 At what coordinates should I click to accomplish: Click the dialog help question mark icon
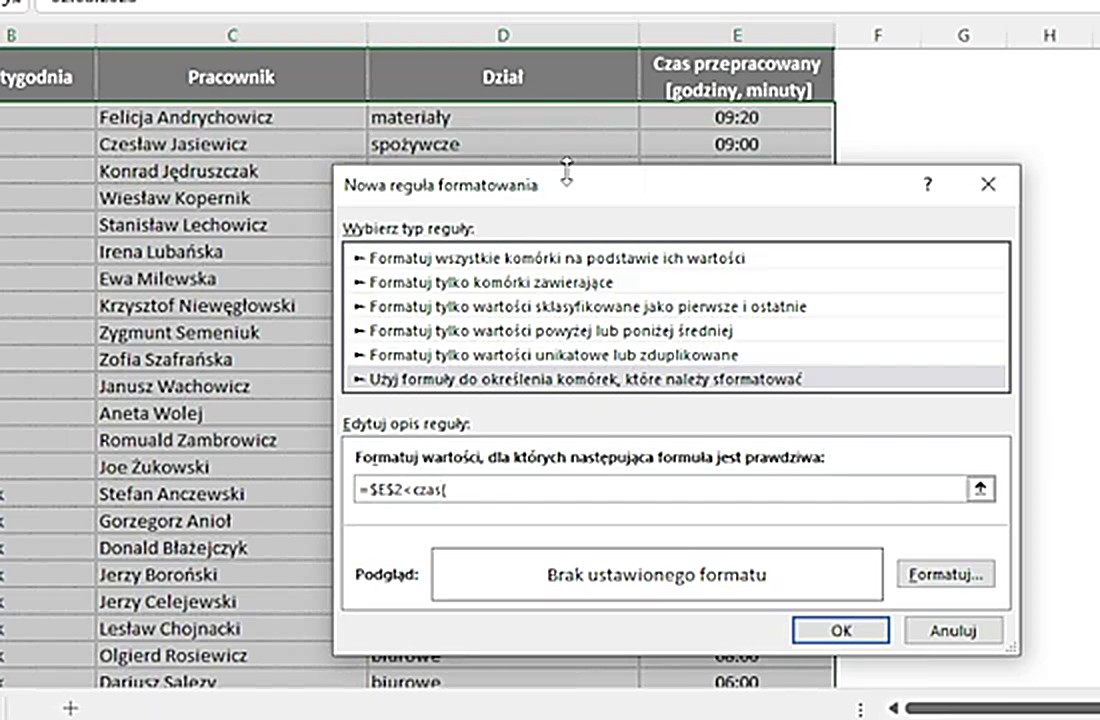click(x=928, y=184)
